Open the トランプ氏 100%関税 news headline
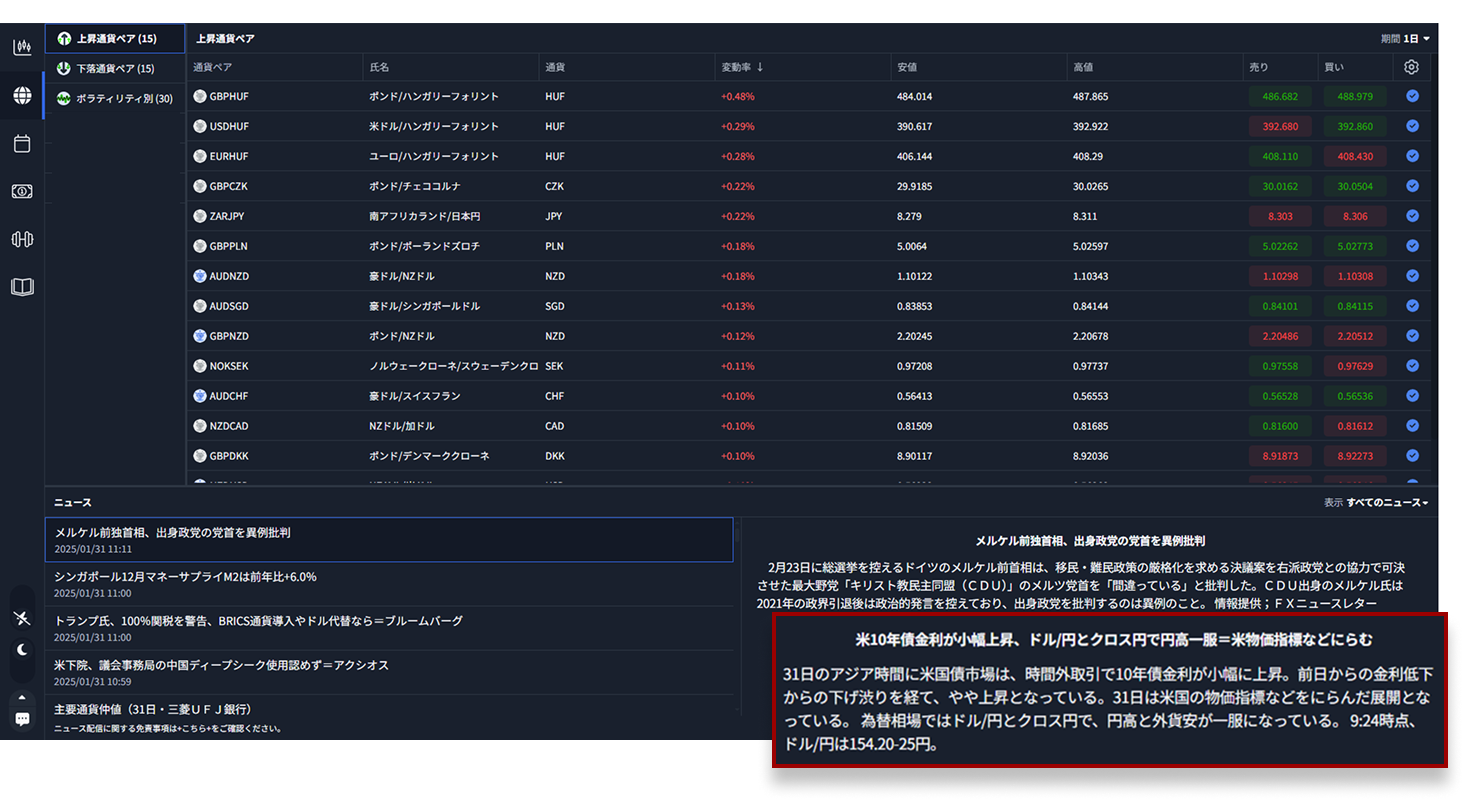Screen dimensions: 1464x800 coord(259,621)
